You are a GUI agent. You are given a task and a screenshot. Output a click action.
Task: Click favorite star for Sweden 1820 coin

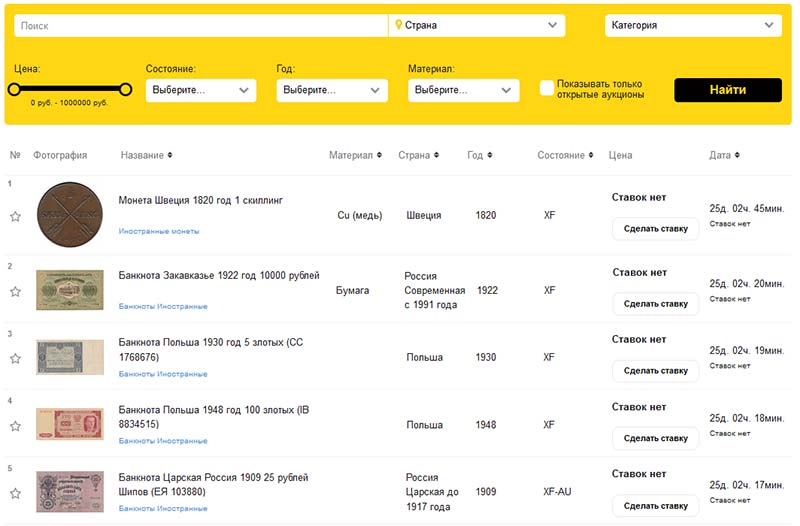click(x=15, y=216)
